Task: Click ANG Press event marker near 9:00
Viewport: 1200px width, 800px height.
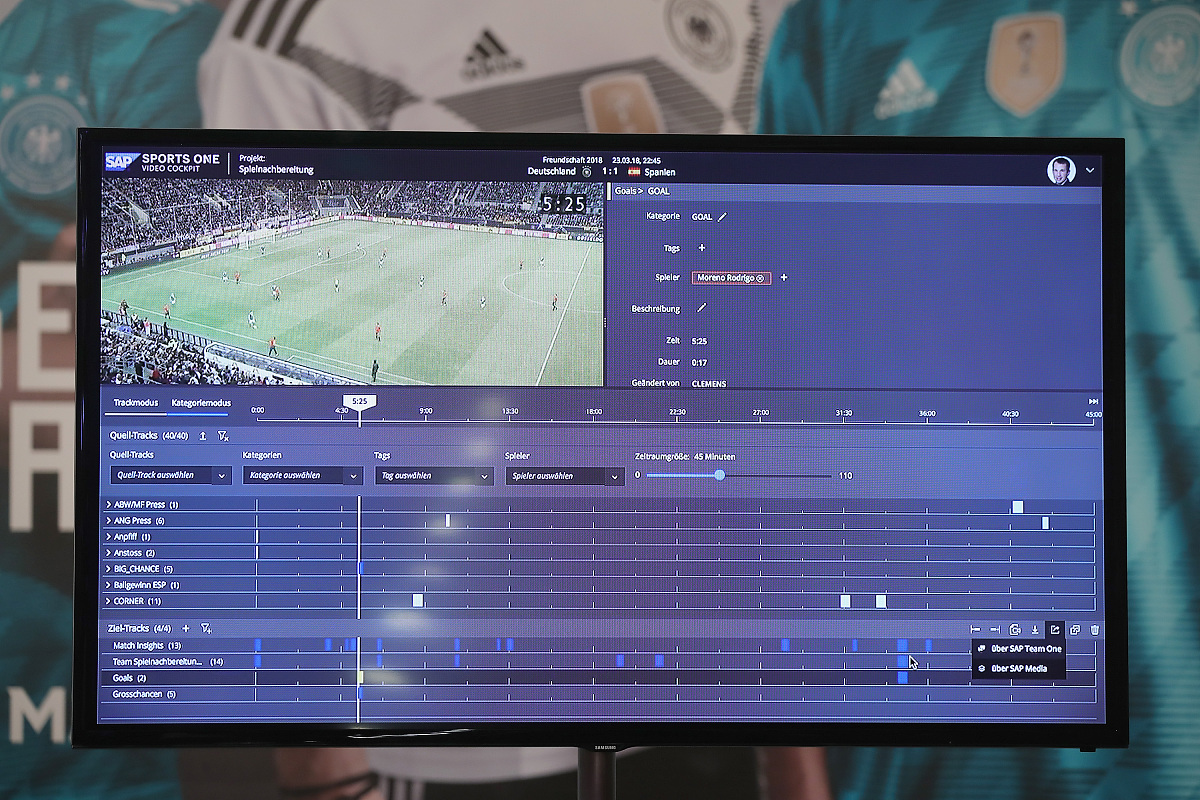Action: [x=448, y=521]
